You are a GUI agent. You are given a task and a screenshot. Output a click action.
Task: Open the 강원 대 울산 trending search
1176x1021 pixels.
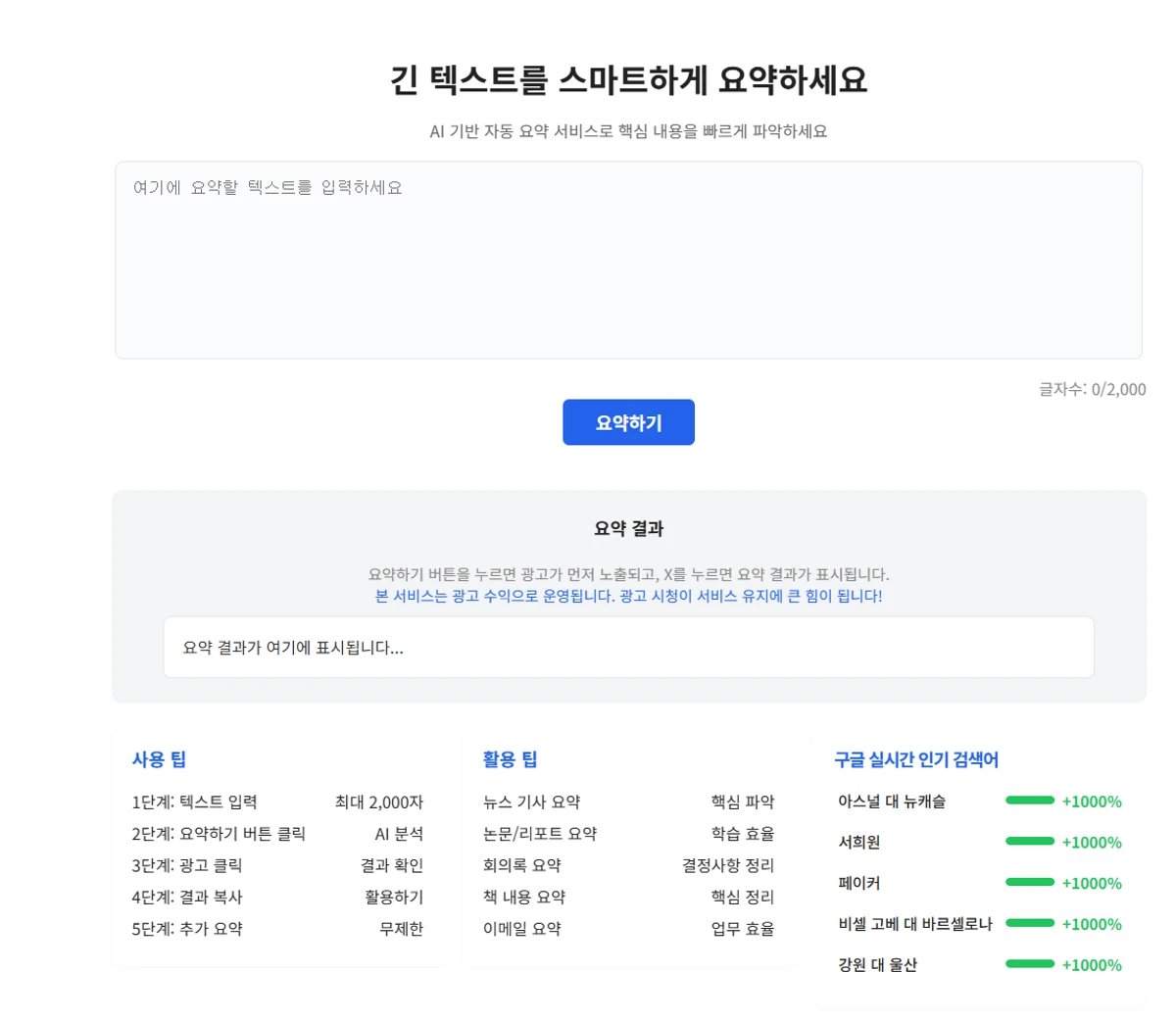coord(877,965)
